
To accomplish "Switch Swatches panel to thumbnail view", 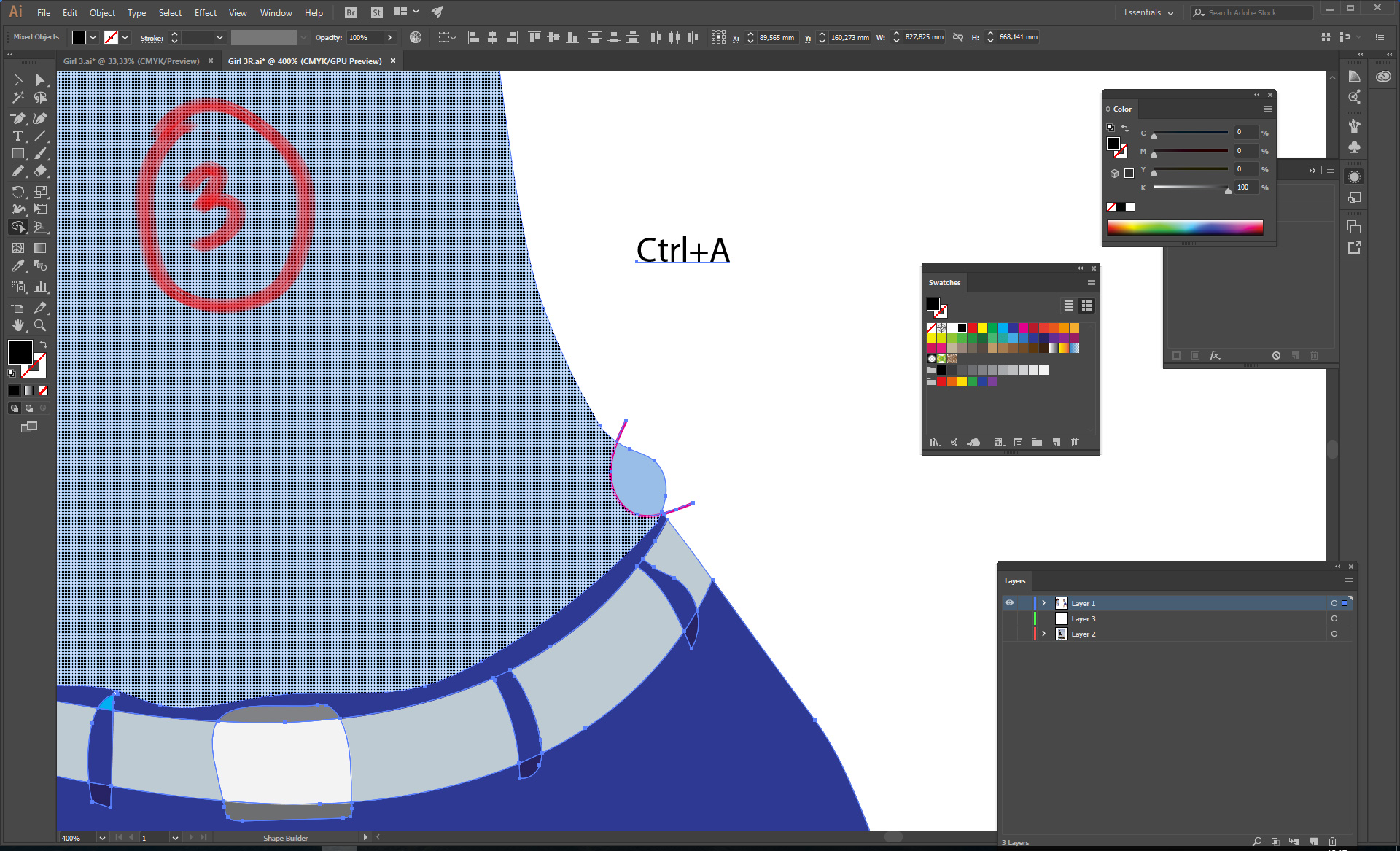I will pyautogui.click(x=1087, y=306).
